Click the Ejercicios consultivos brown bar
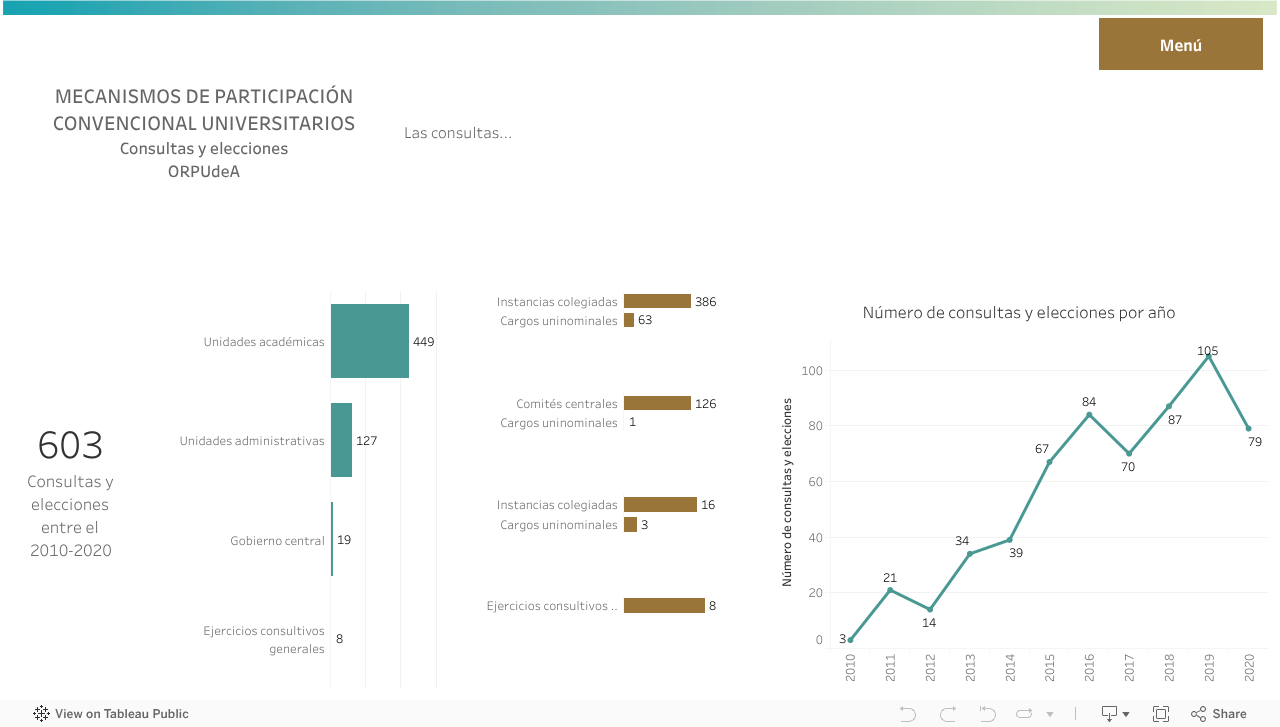 point(664,606)
